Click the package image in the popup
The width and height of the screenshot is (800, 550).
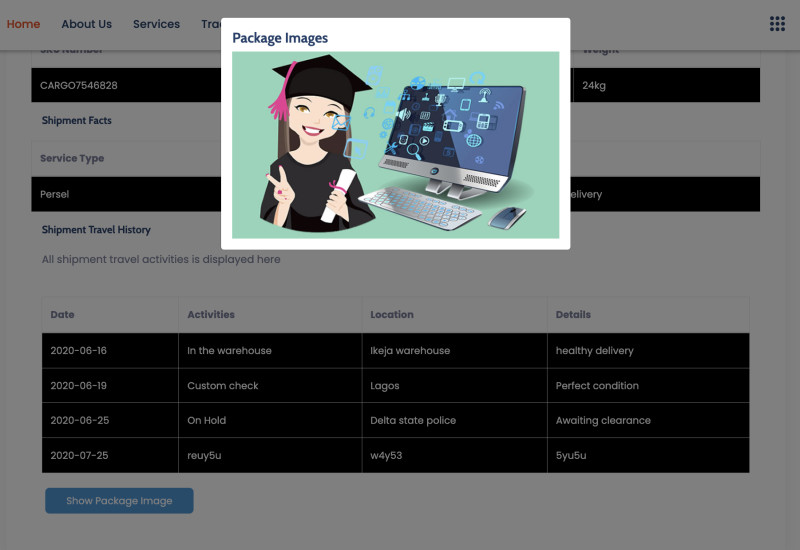(x=395, y=145)
